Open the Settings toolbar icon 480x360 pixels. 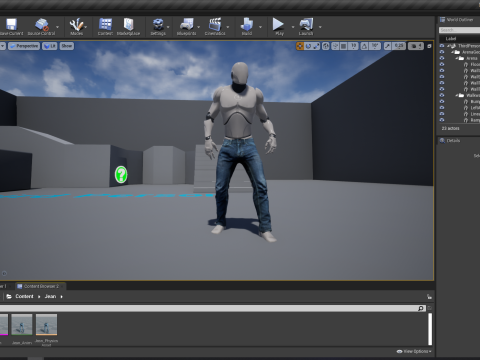click(158, 27)
